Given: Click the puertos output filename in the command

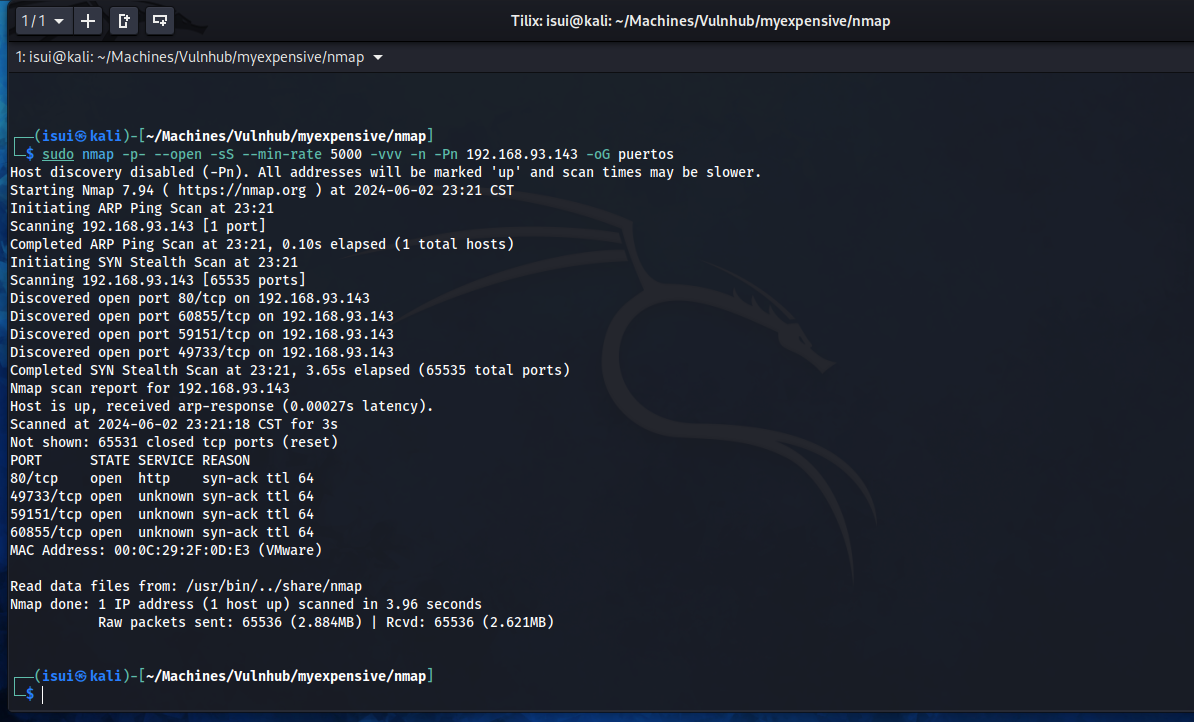Looking at the screenshot, I should point(645,154).
